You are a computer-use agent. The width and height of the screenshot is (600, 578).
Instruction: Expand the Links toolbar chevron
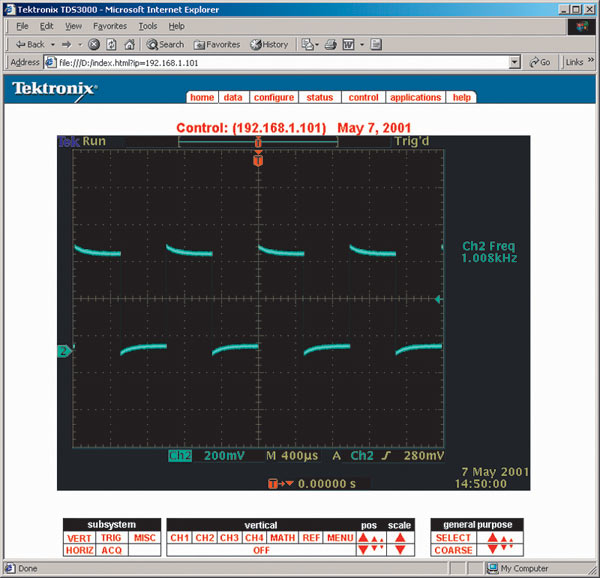tap(591, 60)
